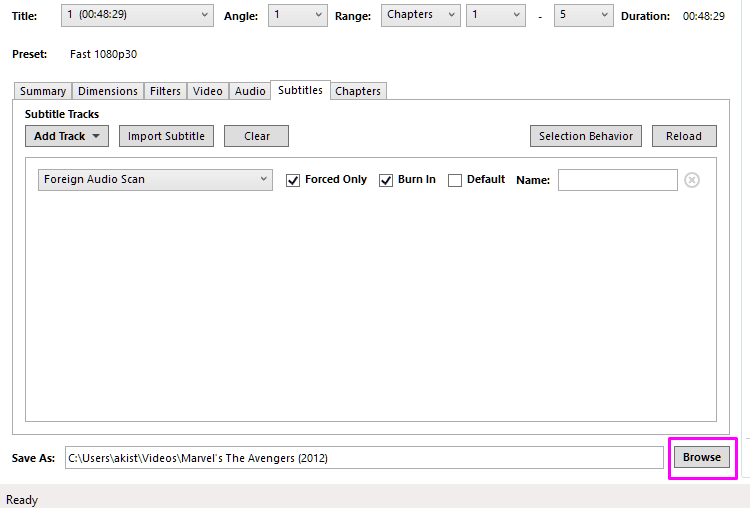Open the Angle dropdown
This screenshot has width=750, height=508.
tap(298, 15)
